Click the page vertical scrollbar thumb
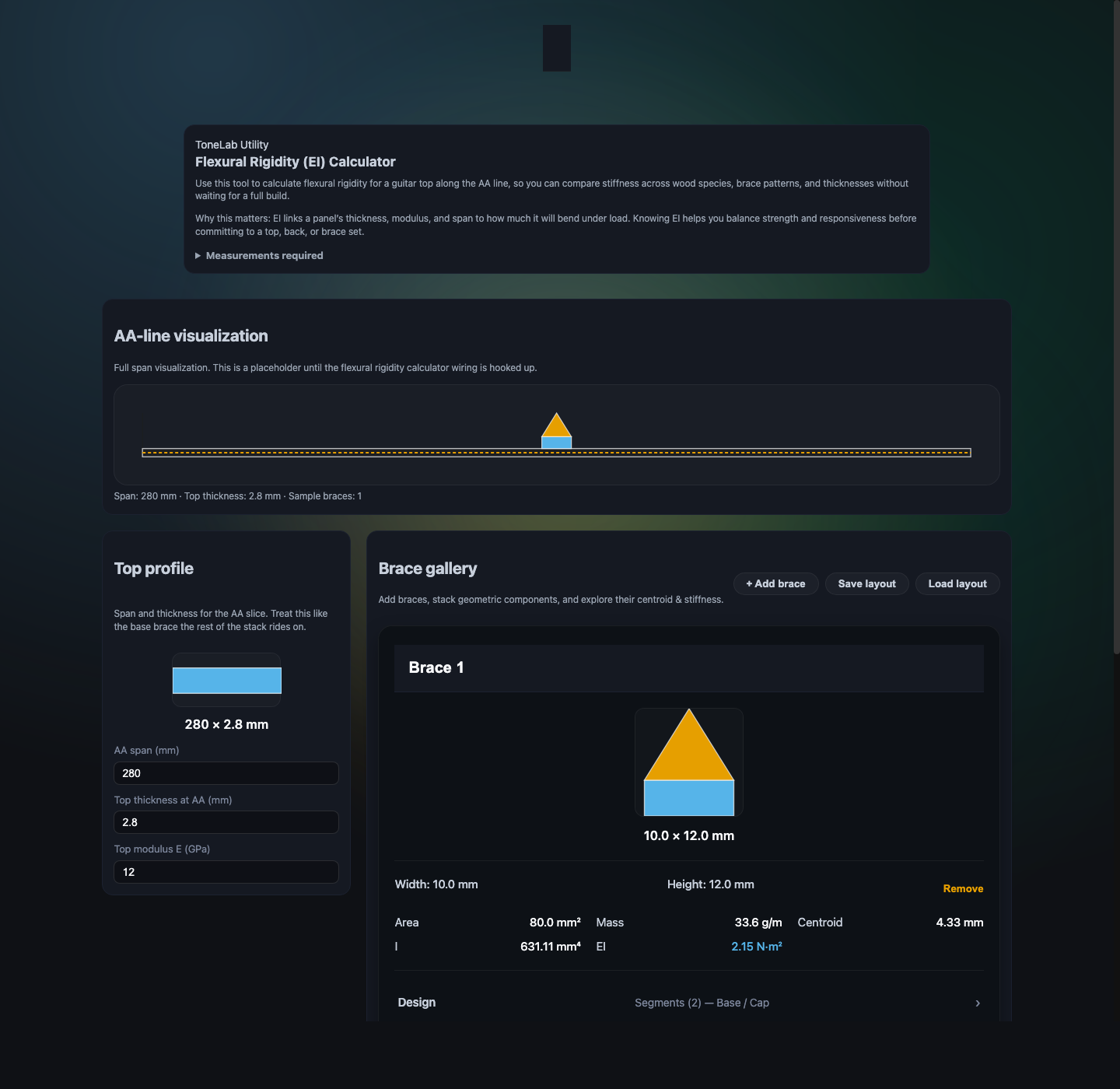The width and height of the screenshot is (1120, 1089). coord(1117,327)
